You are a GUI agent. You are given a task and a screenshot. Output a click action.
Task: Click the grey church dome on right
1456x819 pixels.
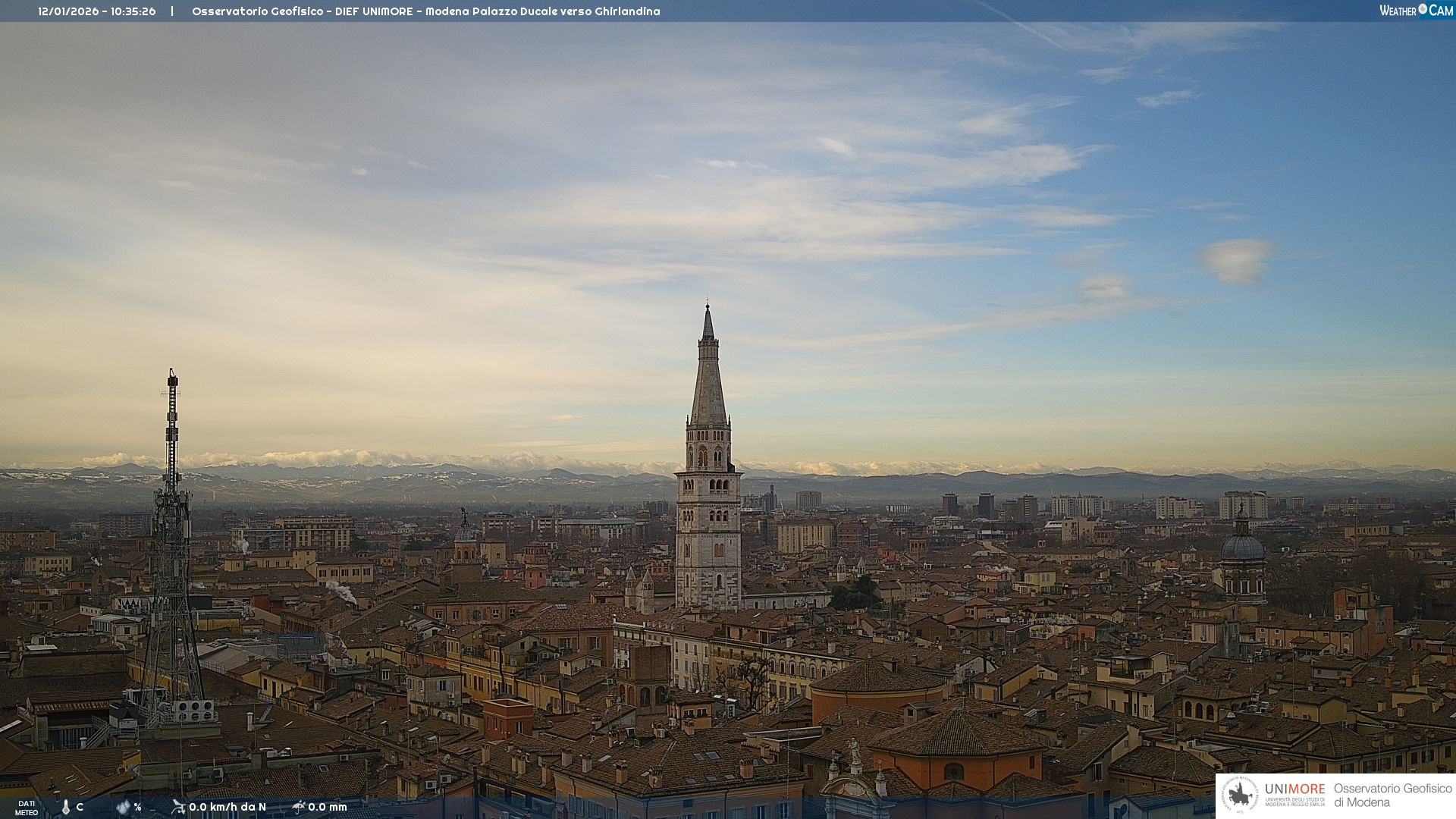(1242, 546)
